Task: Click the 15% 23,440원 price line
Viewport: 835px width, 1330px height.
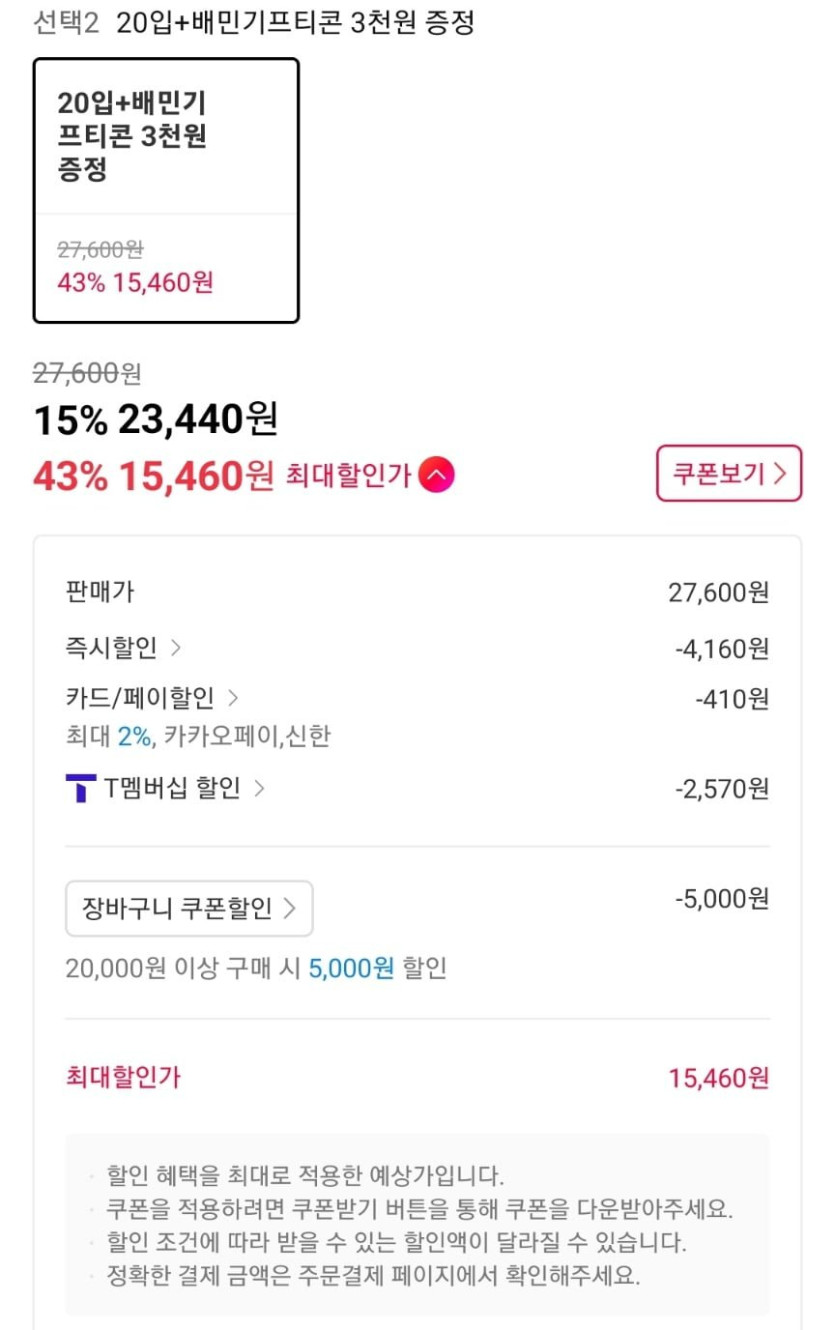Action: coord(155,420)
